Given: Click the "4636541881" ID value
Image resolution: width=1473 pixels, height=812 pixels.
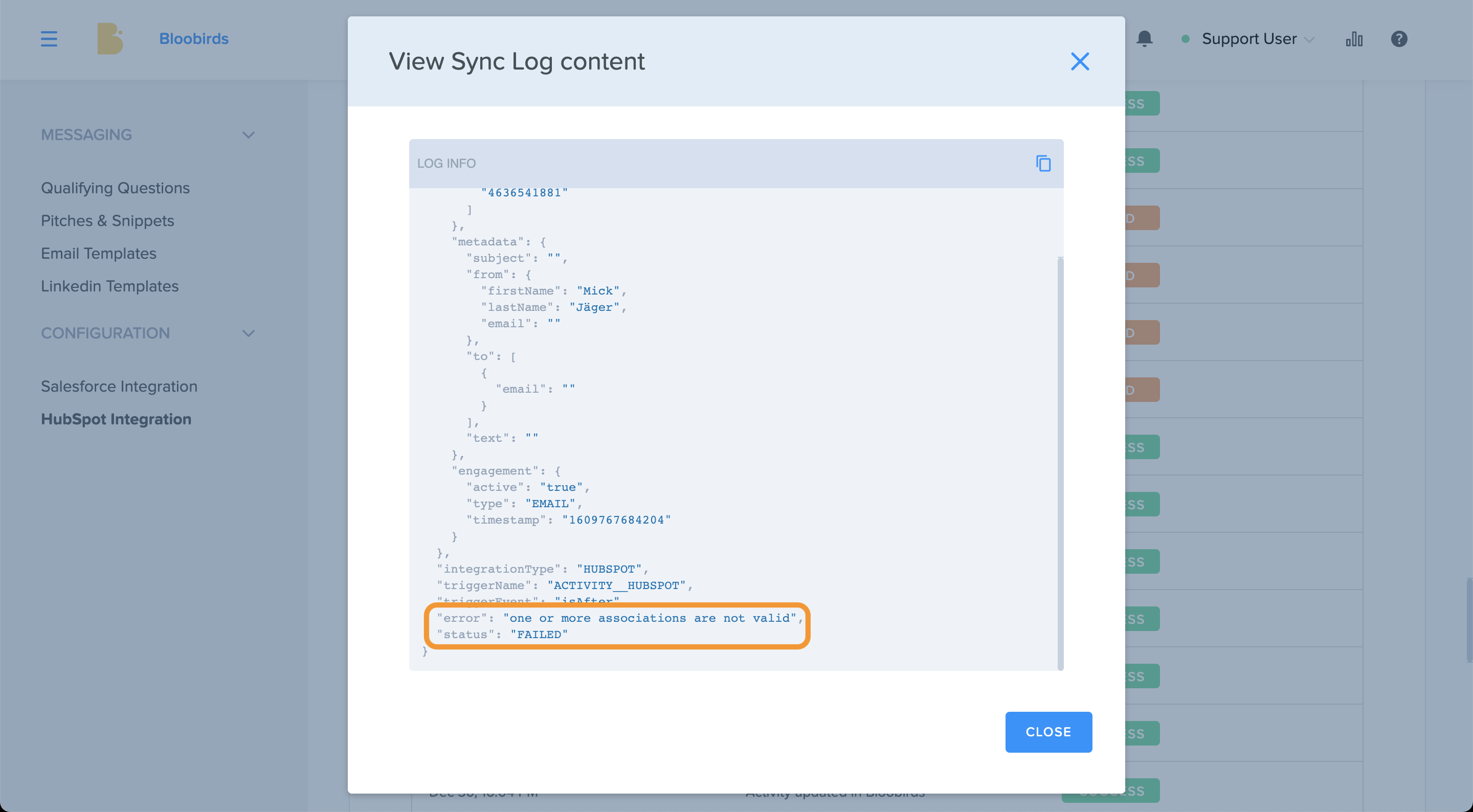Looking at the screenshot, I should (x=524, y=193).
